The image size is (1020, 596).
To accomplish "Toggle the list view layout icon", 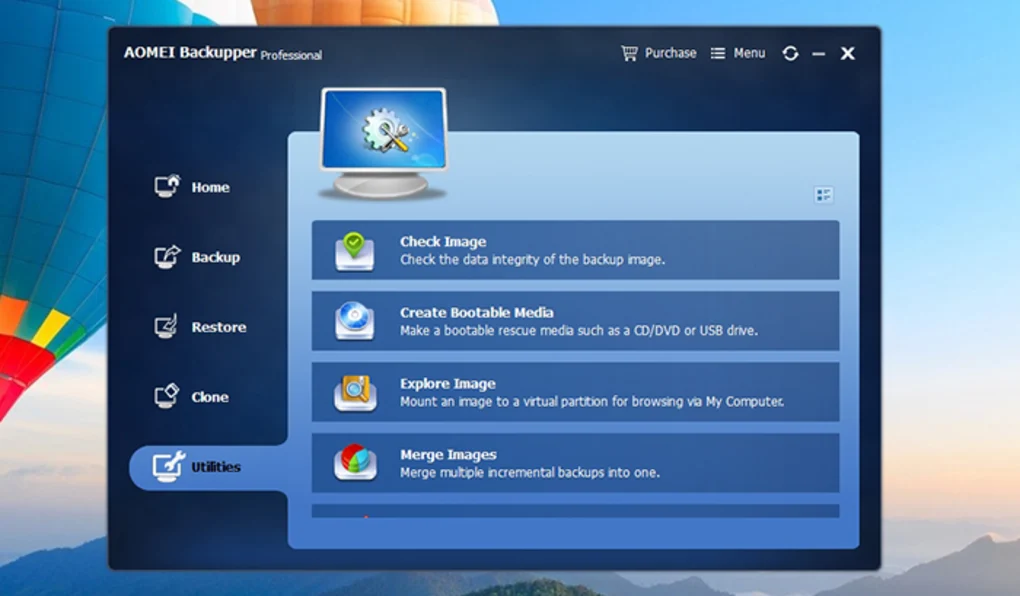I will coord(824,195).
